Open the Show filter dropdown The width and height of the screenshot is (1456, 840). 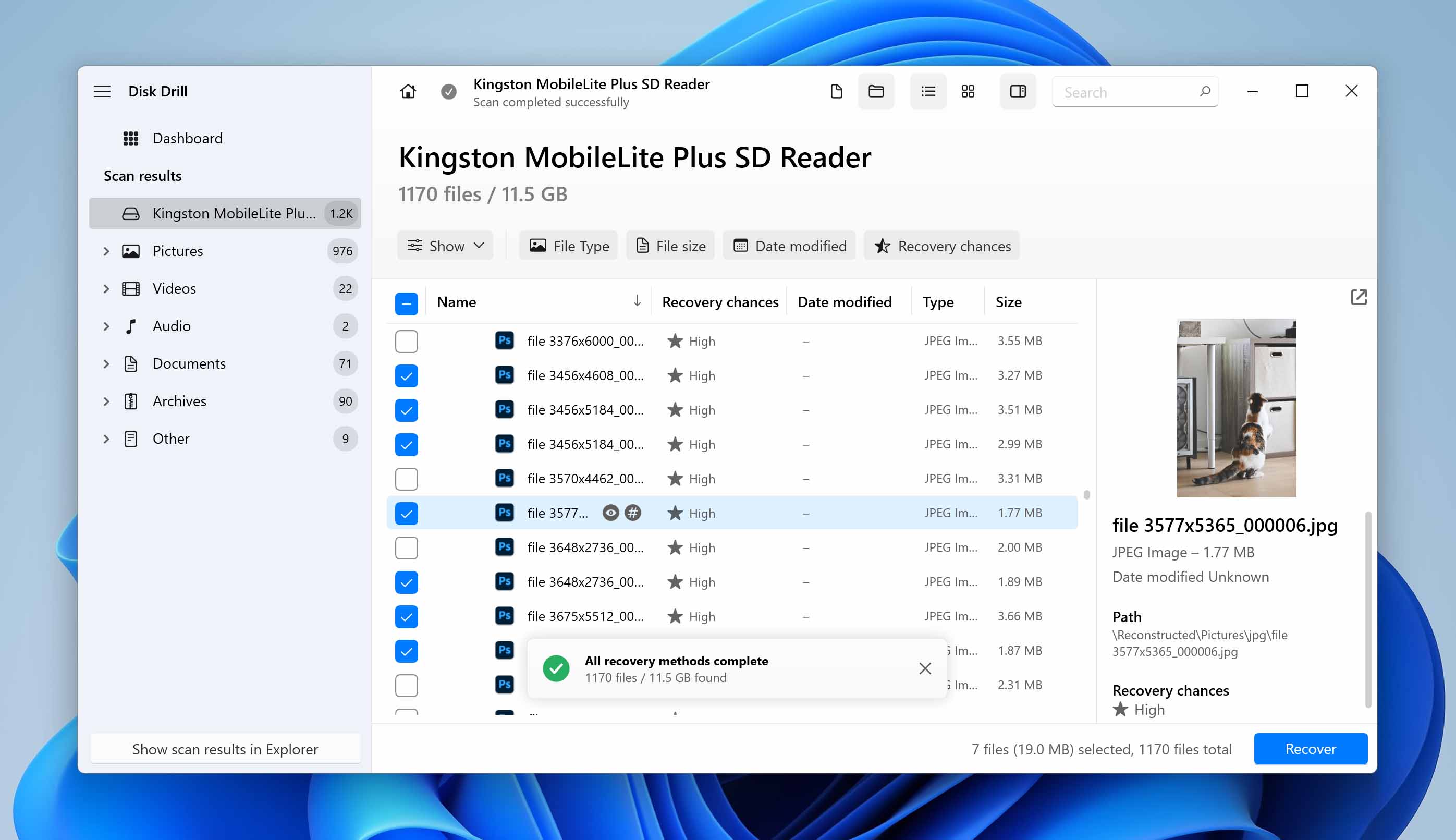445,246
